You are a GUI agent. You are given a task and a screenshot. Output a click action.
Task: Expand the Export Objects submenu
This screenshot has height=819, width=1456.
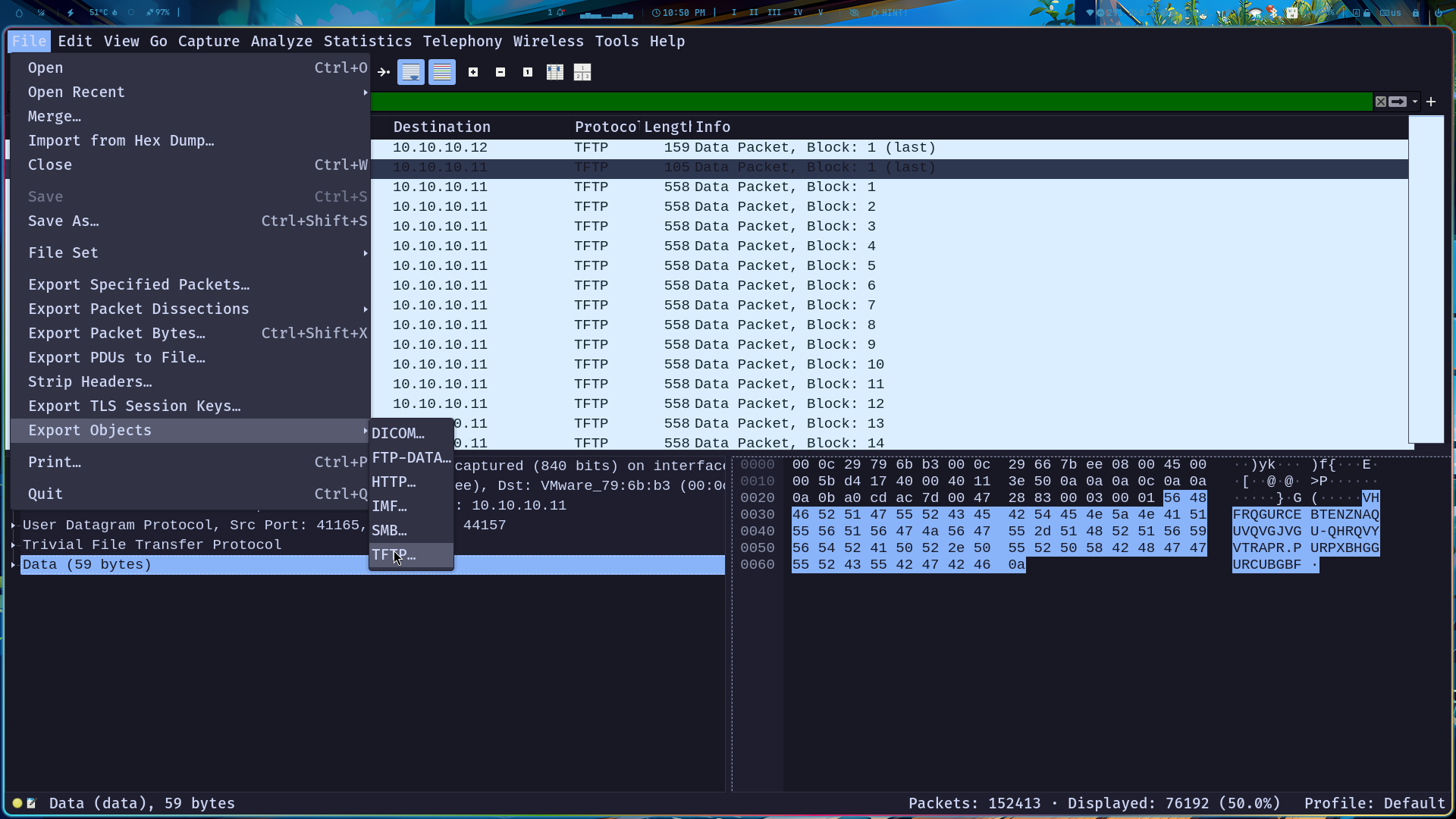190,430
